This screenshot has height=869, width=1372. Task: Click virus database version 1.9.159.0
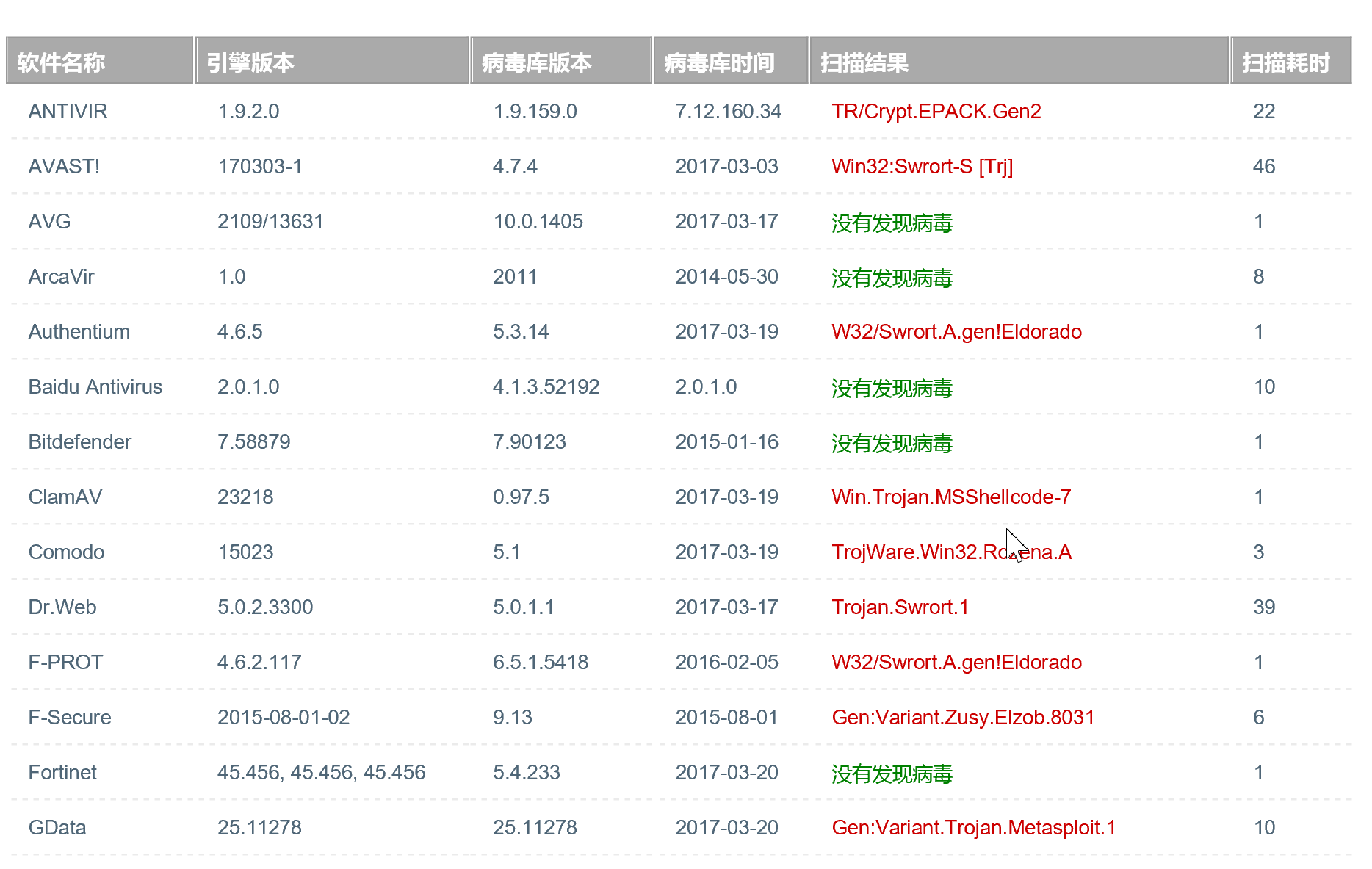(x=535, y=112)
